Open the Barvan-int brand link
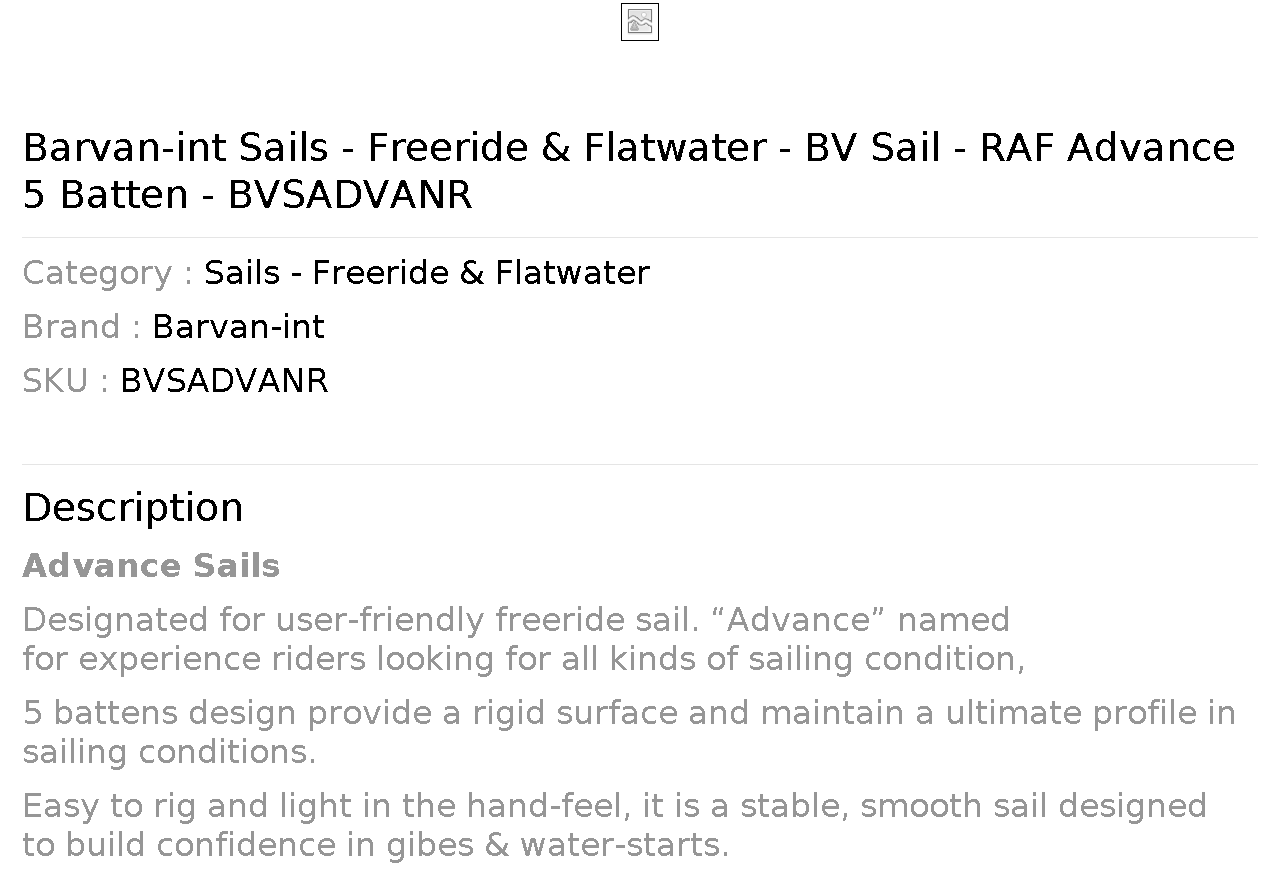 pos(238,327)
